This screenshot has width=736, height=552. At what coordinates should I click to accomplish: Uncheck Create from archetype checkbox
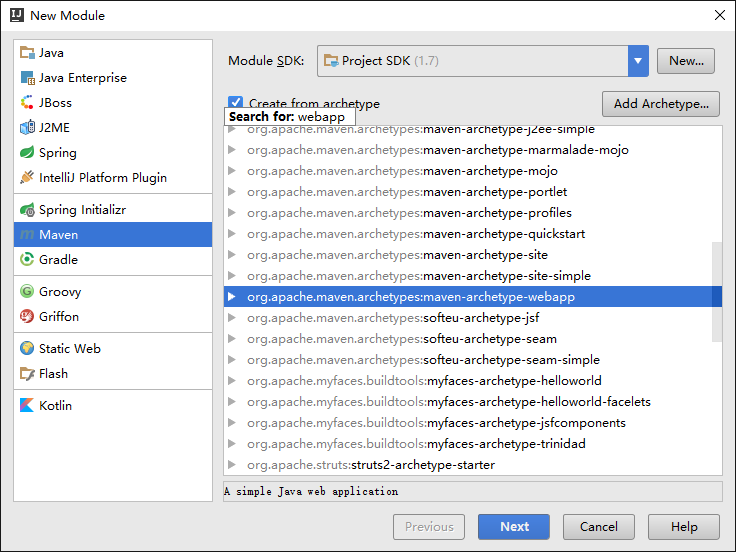236,103
